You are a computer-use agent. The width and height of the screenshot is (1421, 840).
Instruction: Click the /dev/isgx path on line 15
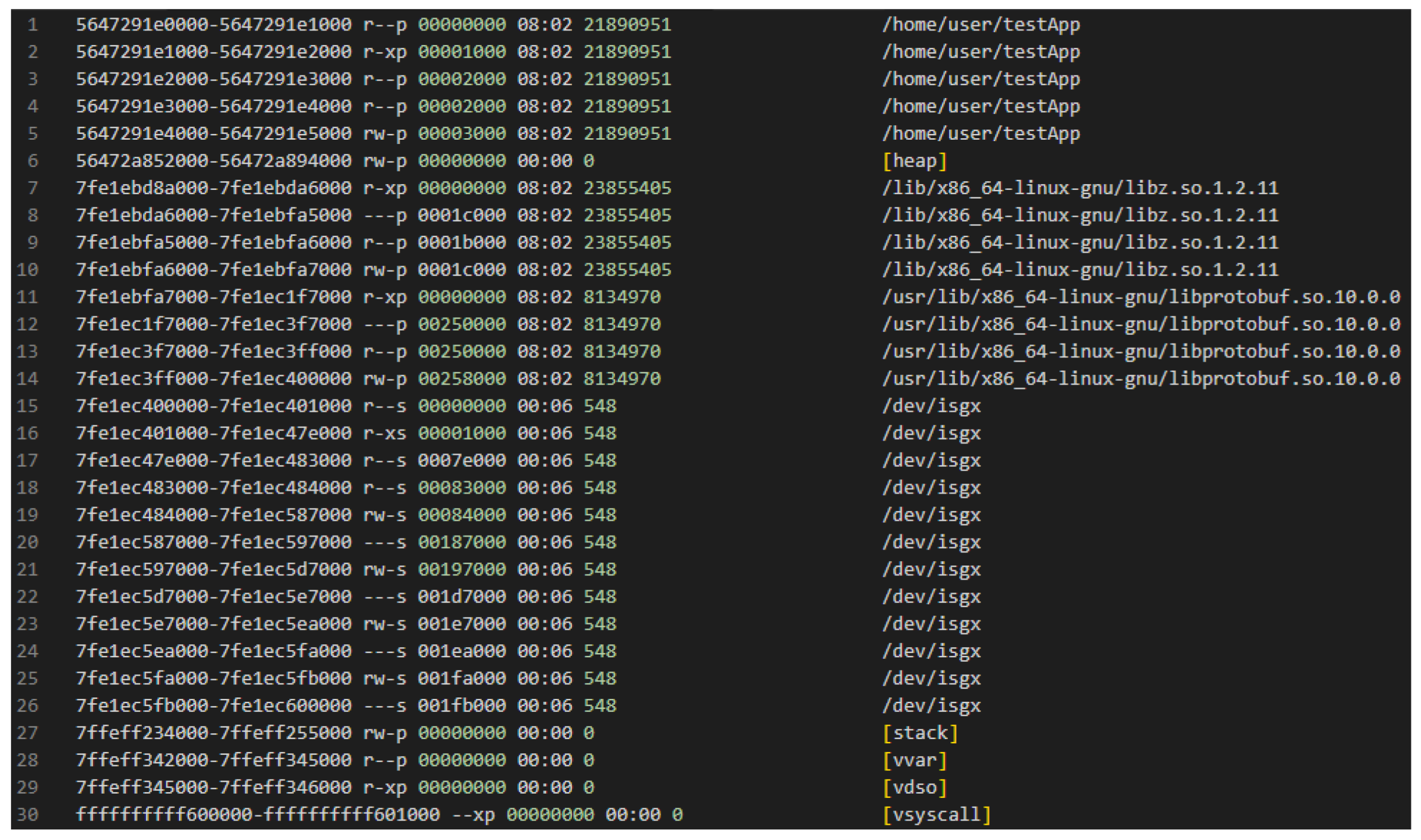931,406
